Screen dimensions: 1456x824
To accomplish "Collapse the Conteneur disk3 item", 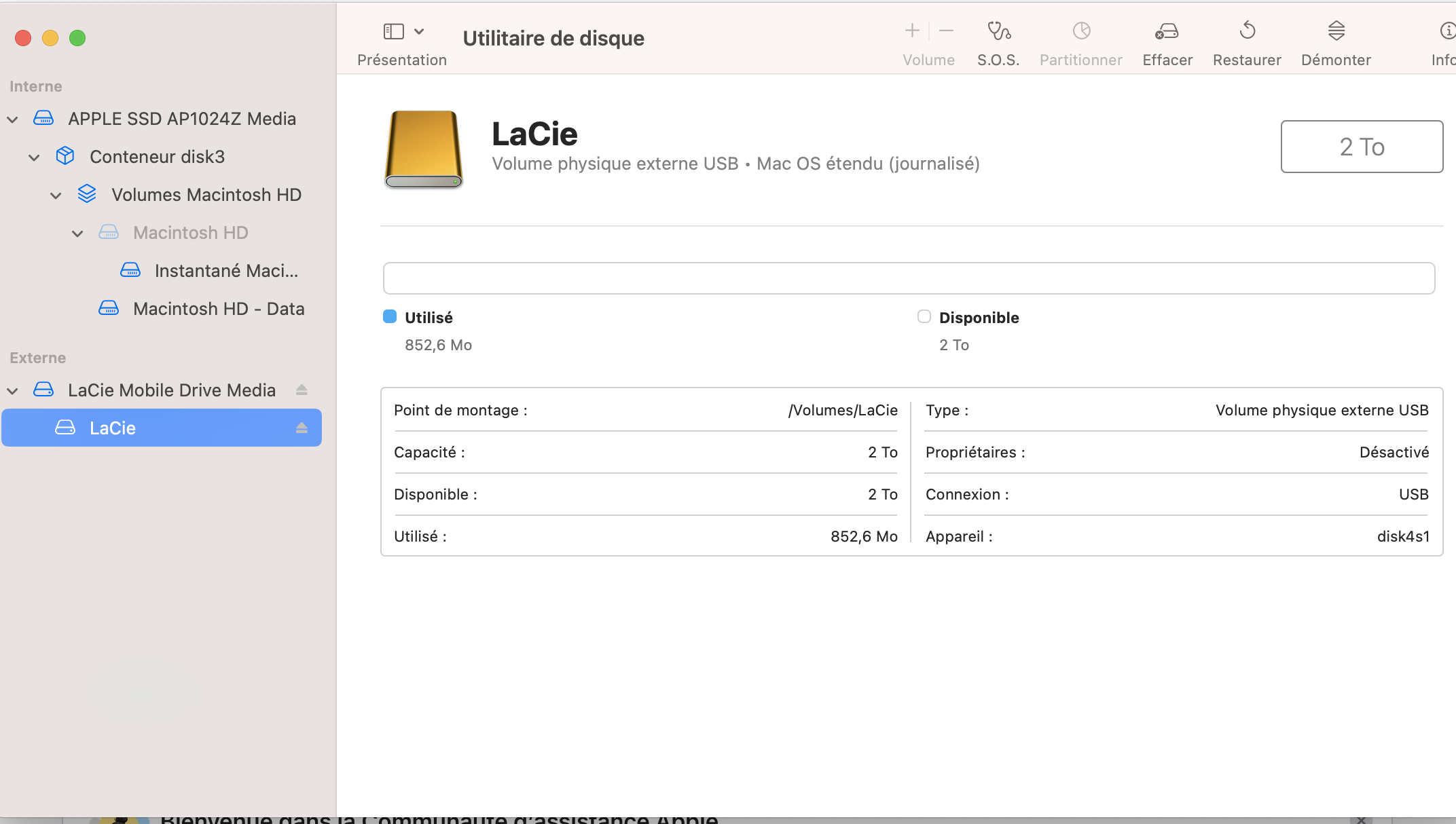I will 34,157.
